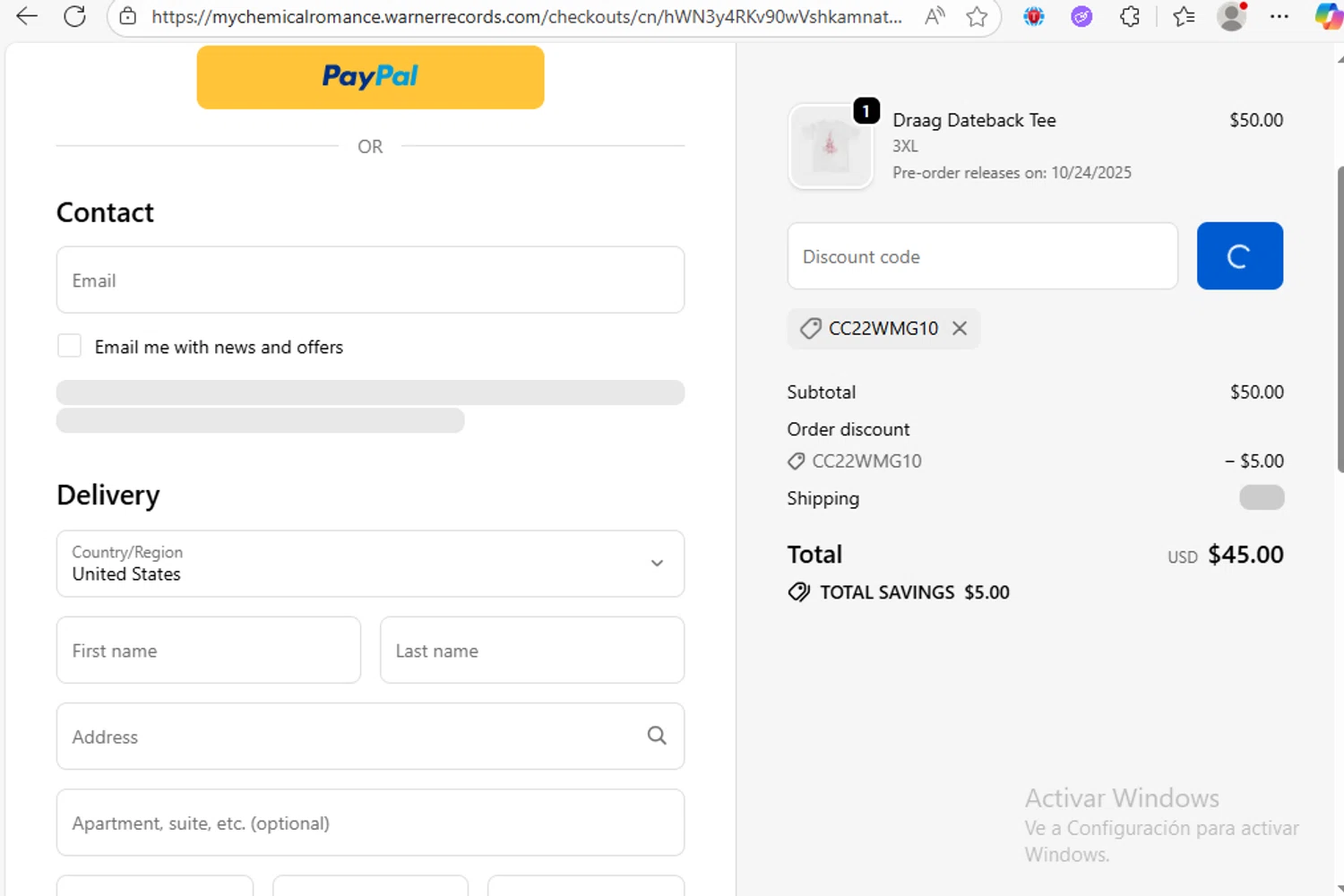1344x896 pixels.
Task: Click the TOTAL SAVINGS $5.00 text
Action: coord(915,592)
